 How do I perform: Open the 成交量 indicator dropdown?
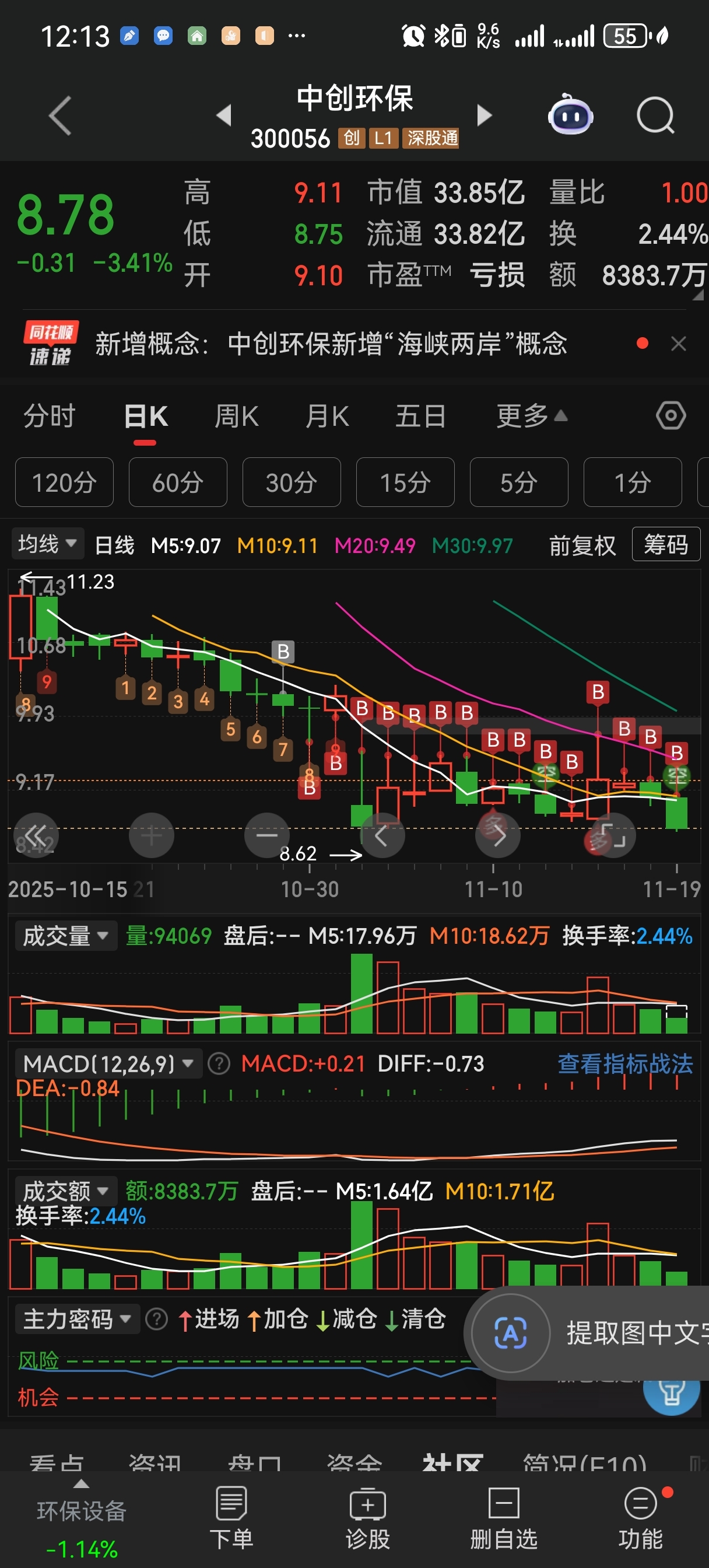point(65,936)
